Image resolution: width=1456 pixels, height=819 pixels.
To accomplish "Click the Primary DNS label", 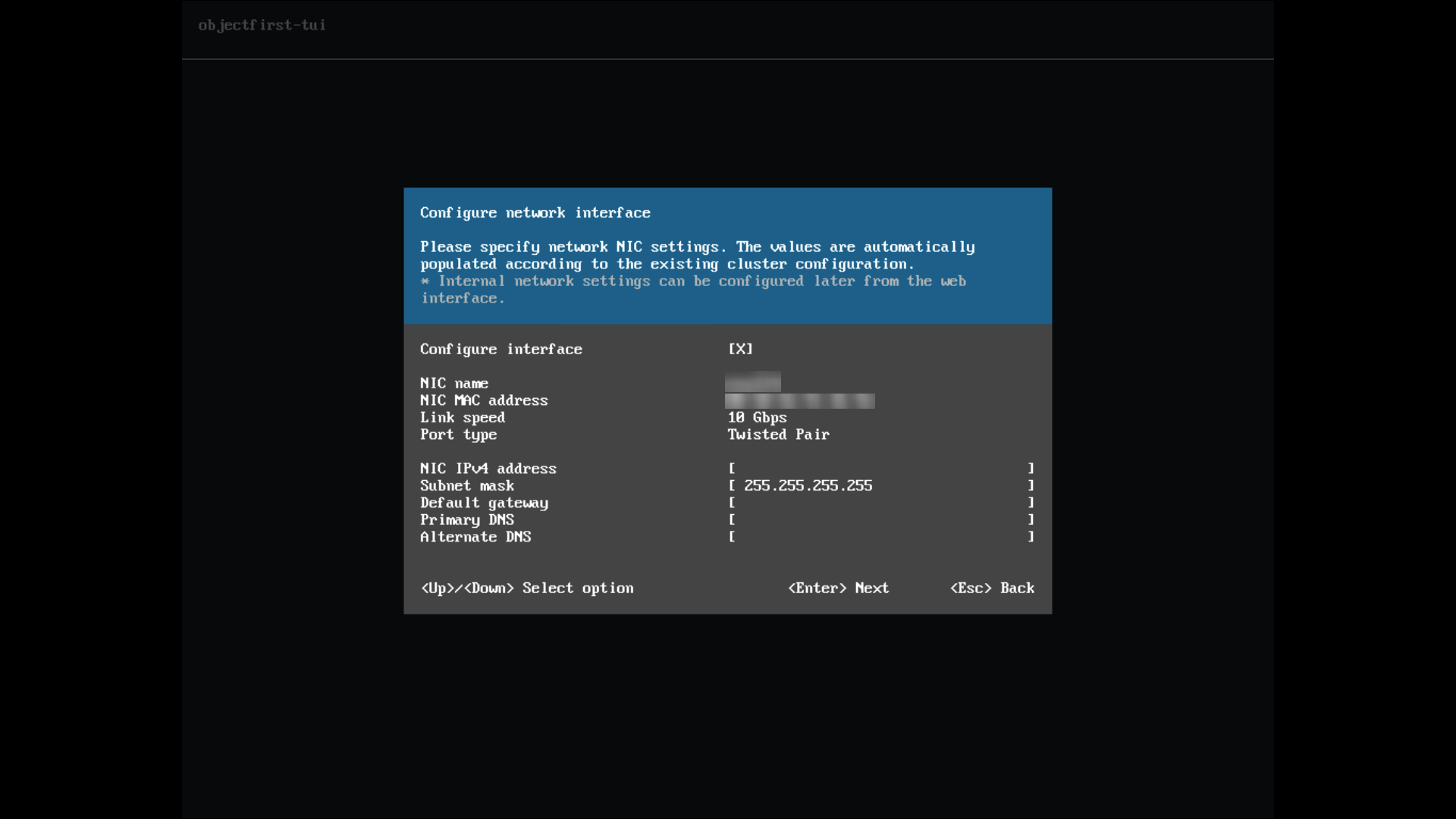I will [x=467, y=520].
